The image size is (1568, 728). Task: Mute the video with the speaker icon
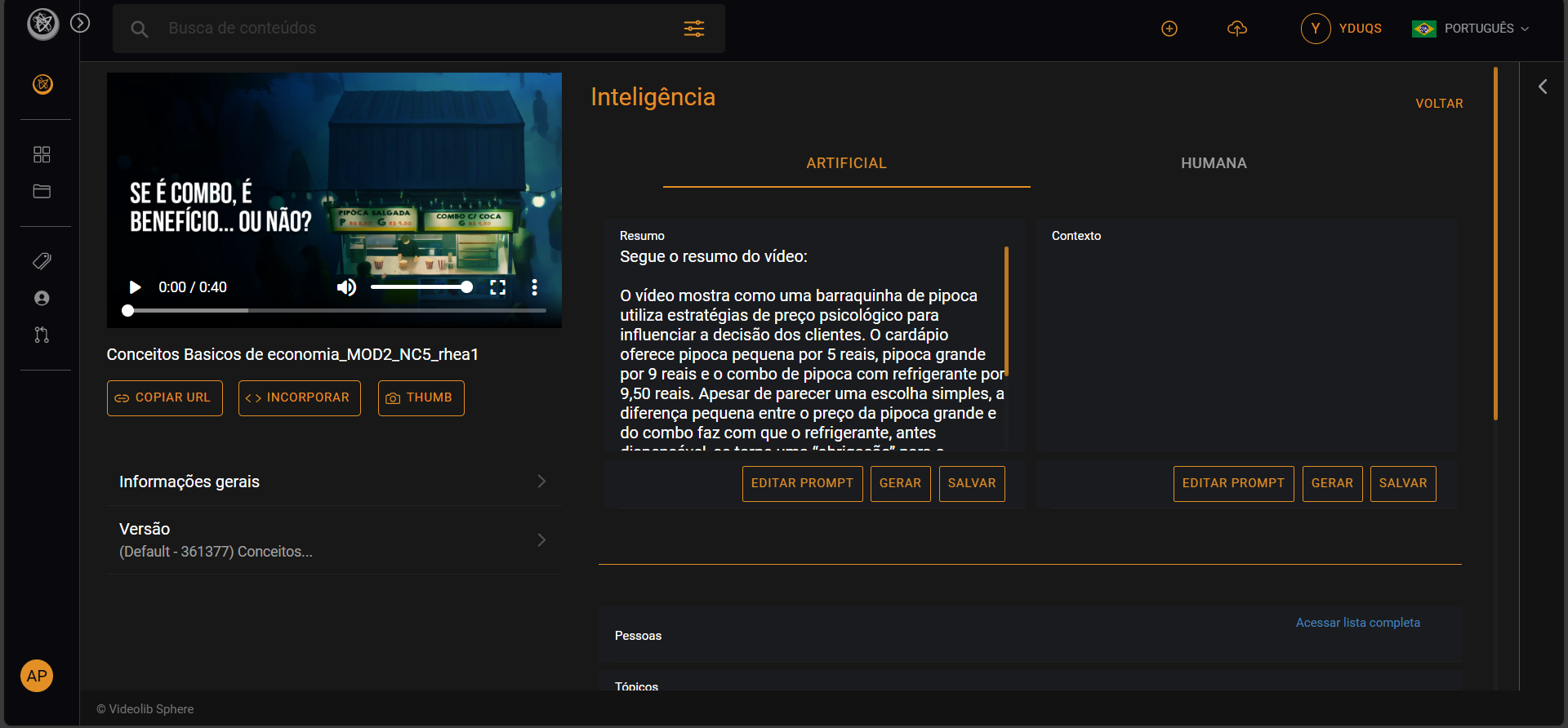pyautogui.click(x=346, y=287)
